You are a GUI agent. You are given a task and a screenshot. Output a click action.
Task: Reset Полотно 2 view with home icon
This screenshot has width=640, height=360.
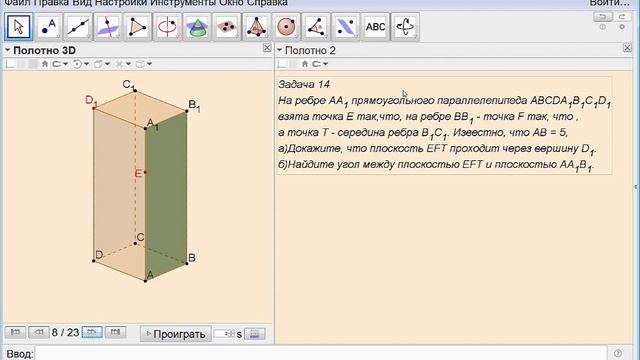pyautogui.click(x=305, y=64)
